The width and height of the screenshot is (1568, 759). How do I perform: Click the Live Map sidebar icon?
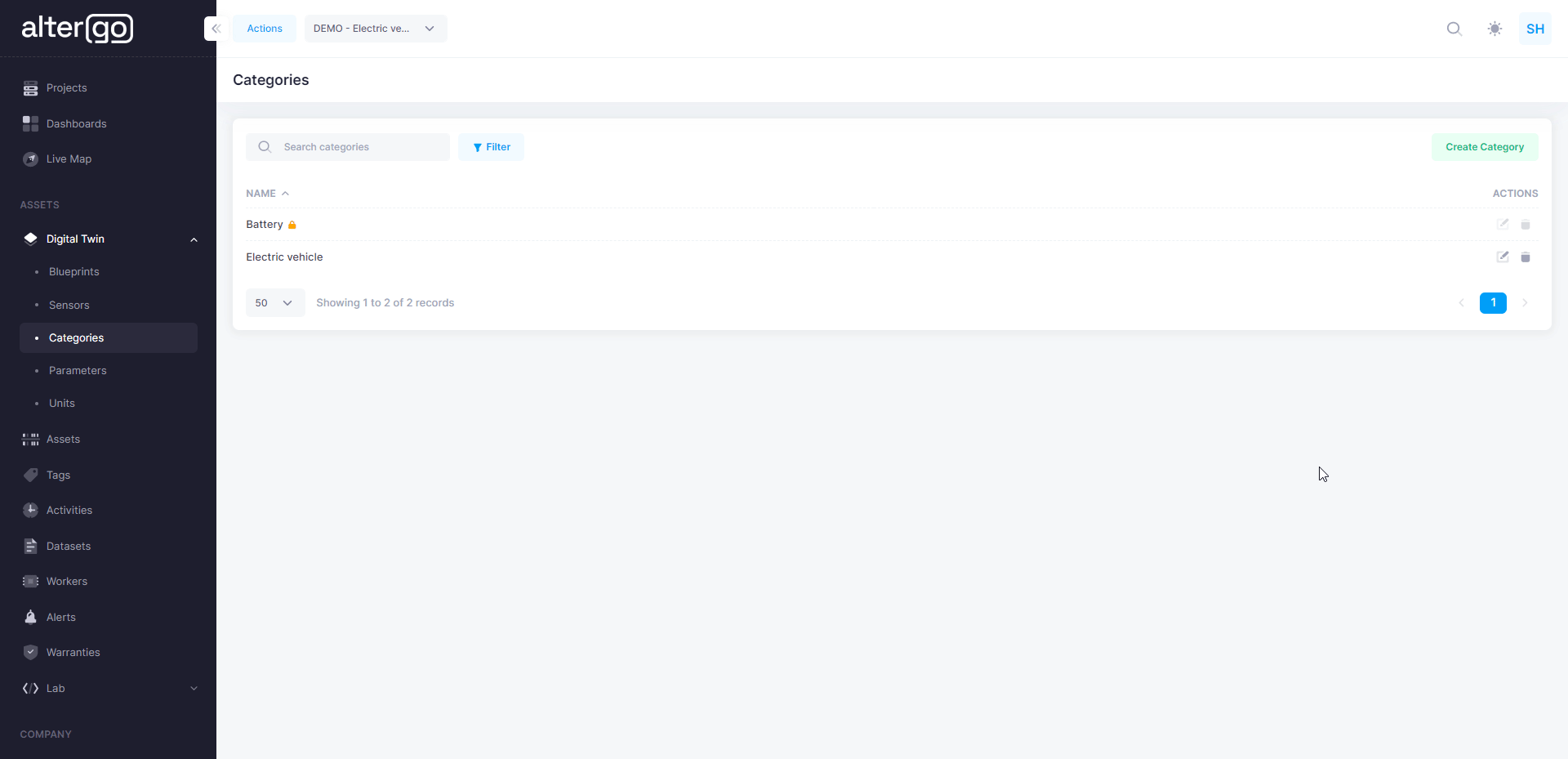[x=30, y=159]
